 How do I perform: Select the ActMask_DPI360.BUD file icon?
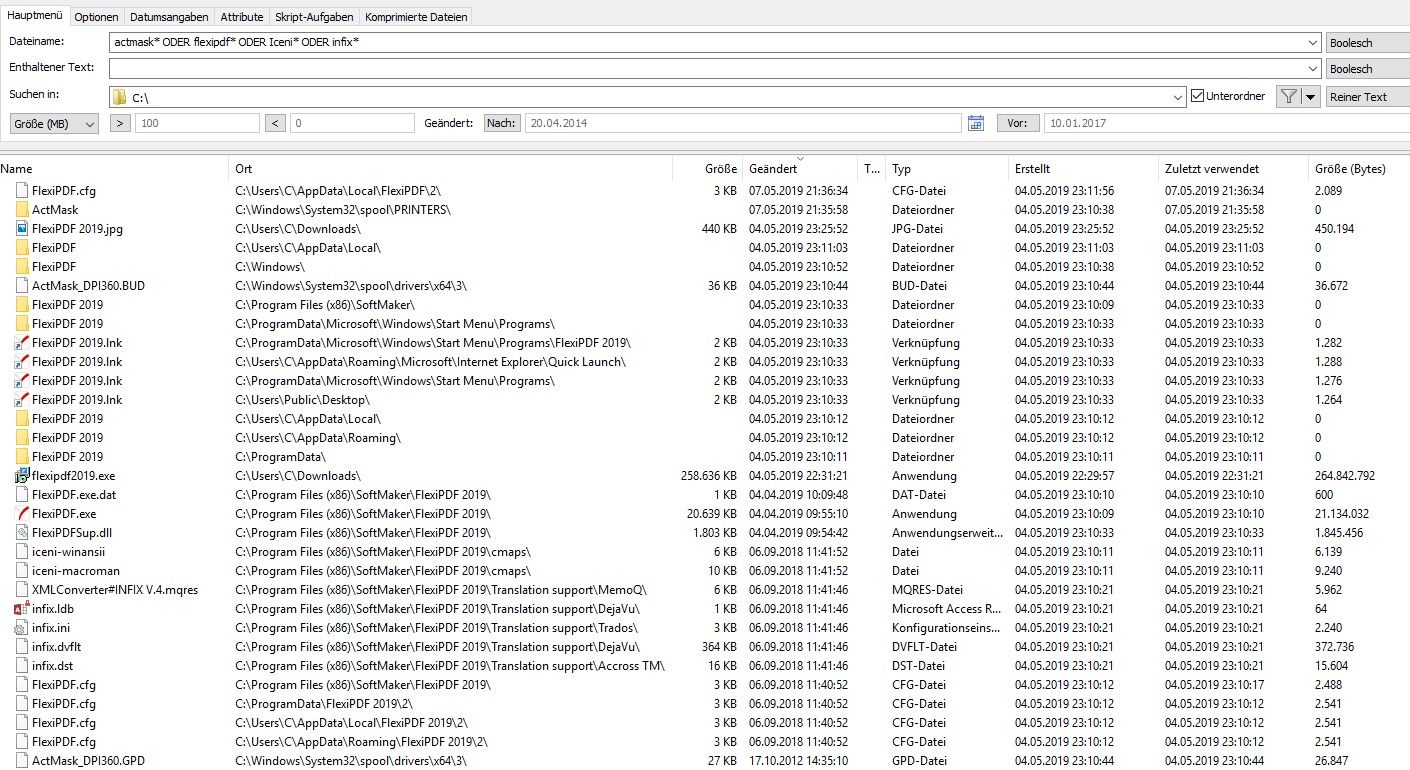pyautogui.click(x=22, y=286)
